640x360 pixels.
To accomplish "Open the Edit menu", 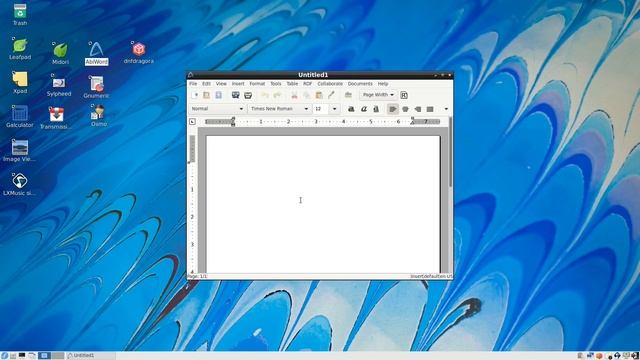I will pyautogui.click(x=207, y=84).
